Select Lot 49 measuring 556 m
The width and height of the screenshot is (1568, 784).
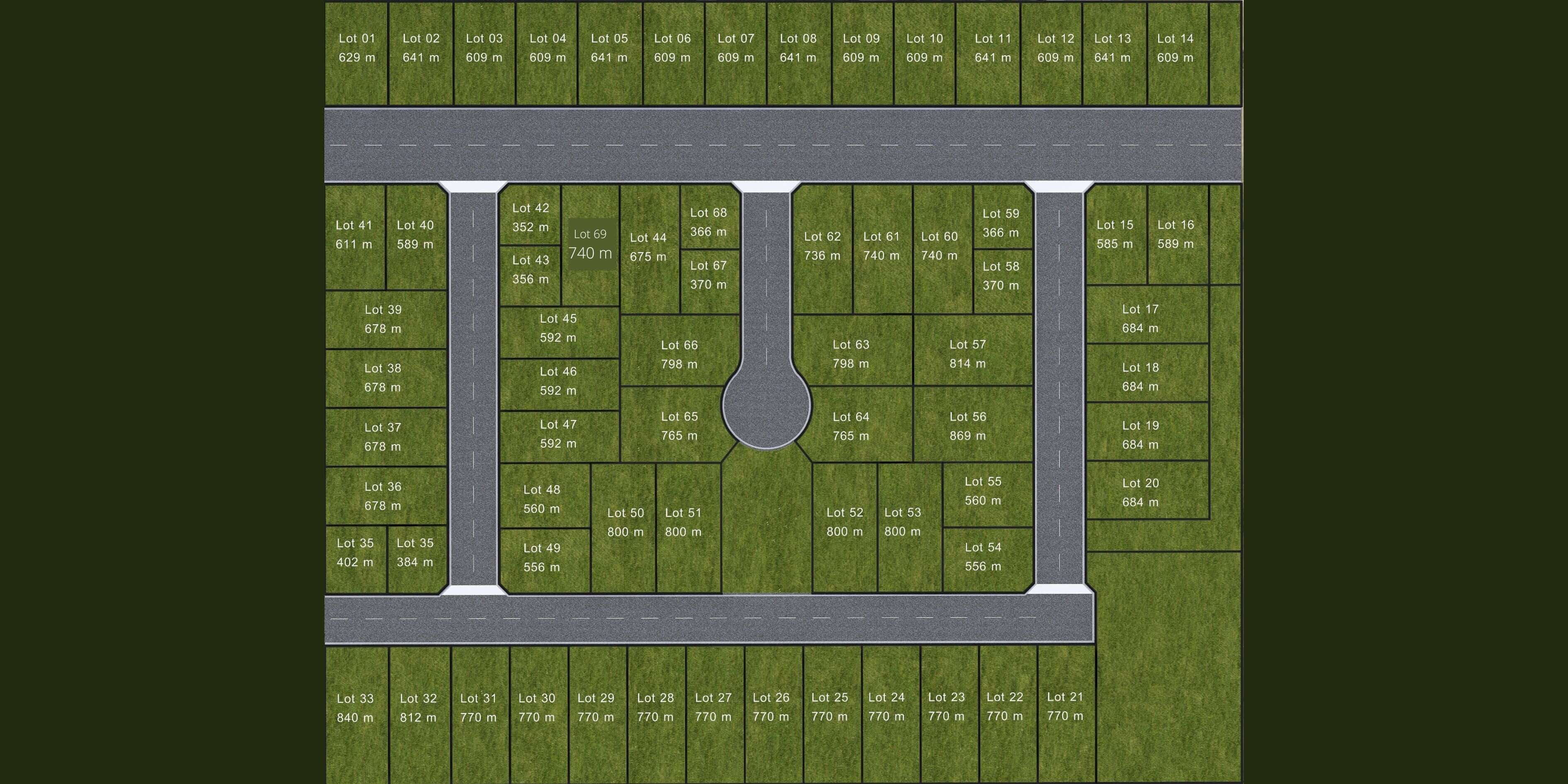click(542, 557)
